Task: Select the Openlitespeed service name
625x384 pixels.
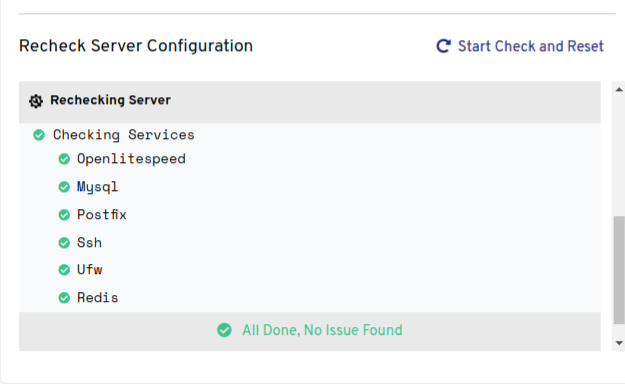Action: click(131, 159)
